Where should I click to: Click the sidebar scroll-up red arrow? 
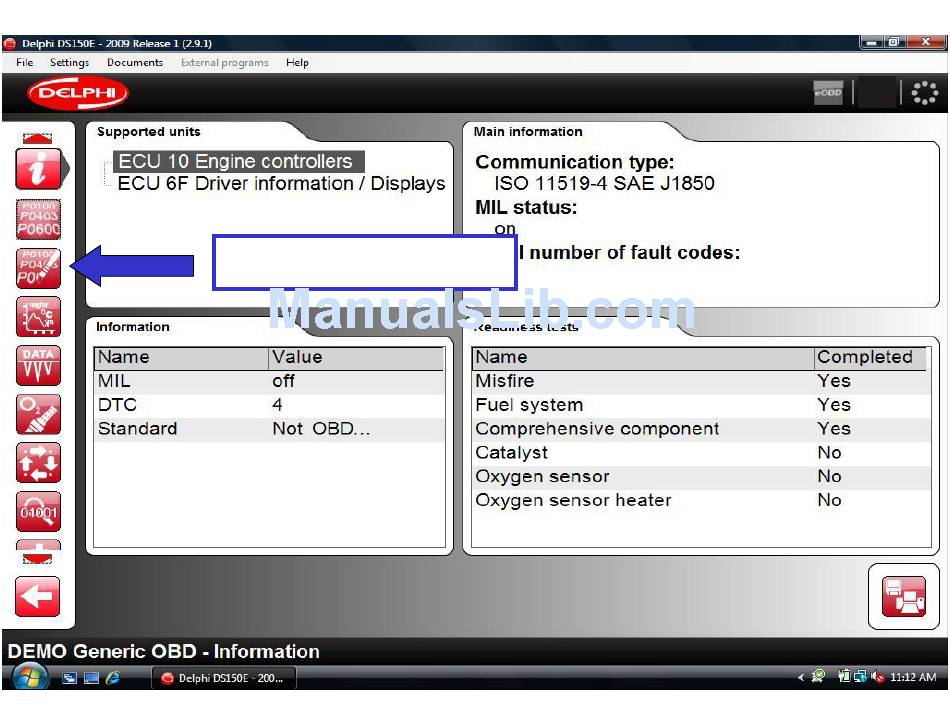pos(38,138)
